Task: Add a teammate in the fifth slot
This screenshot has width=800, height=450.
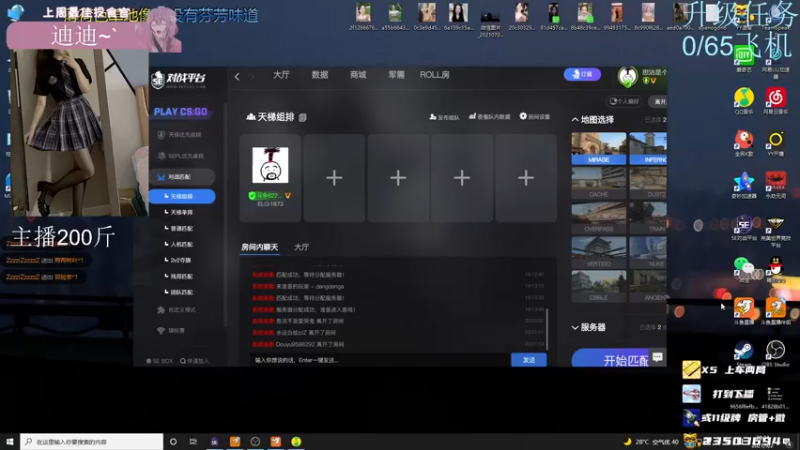Action: click(526, 178)
